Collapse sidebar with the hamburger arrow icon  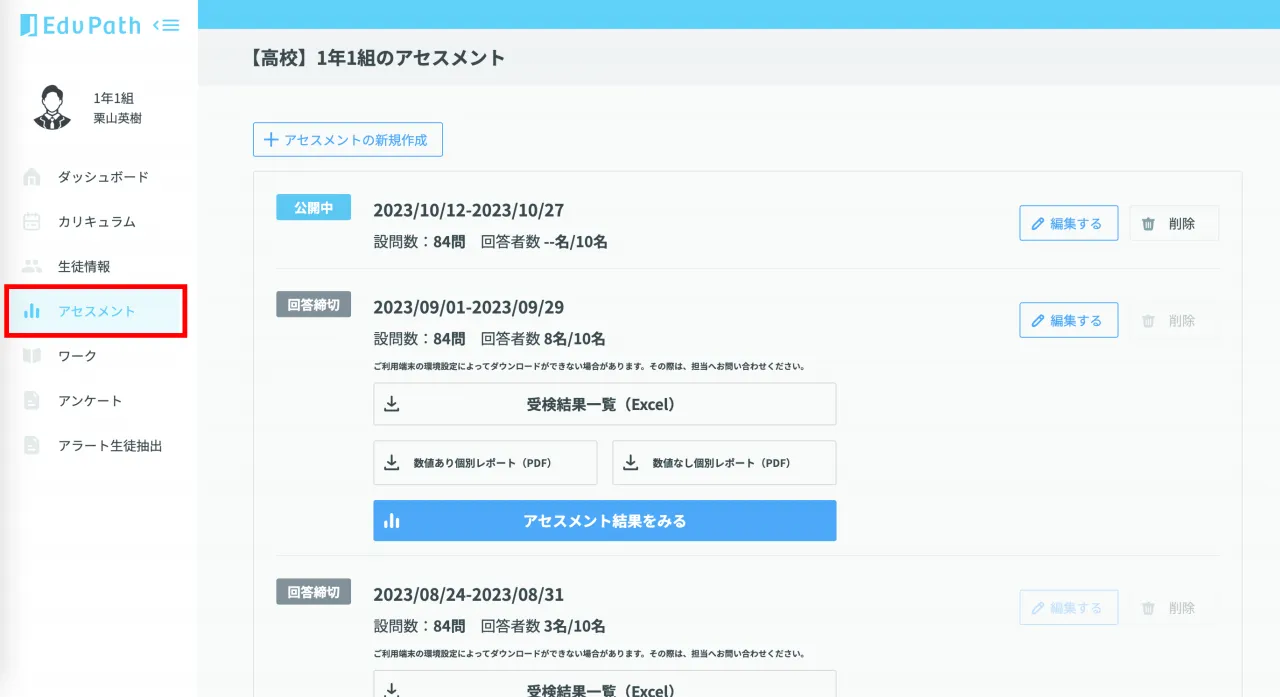coord(166,26)
